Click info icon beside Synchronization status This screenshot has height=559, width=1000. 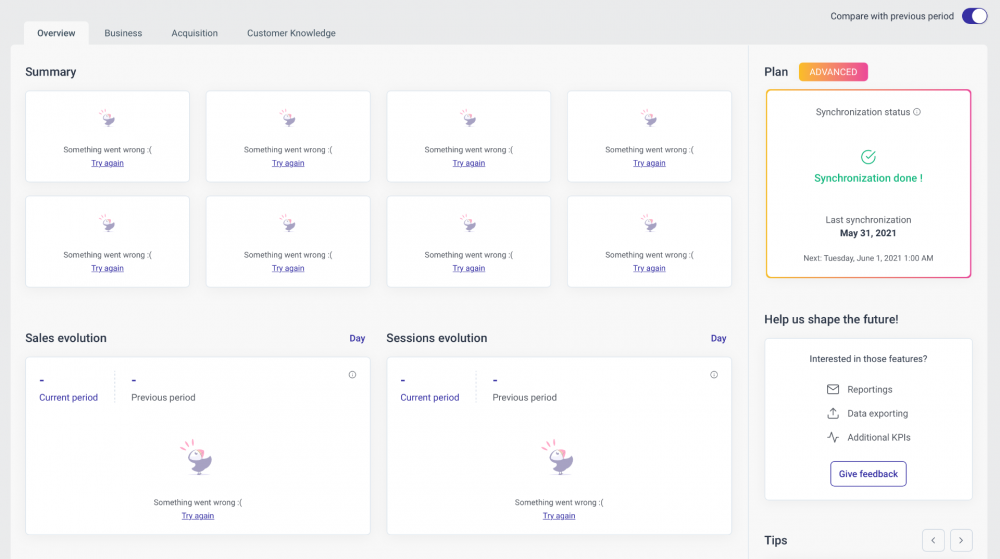917,112
